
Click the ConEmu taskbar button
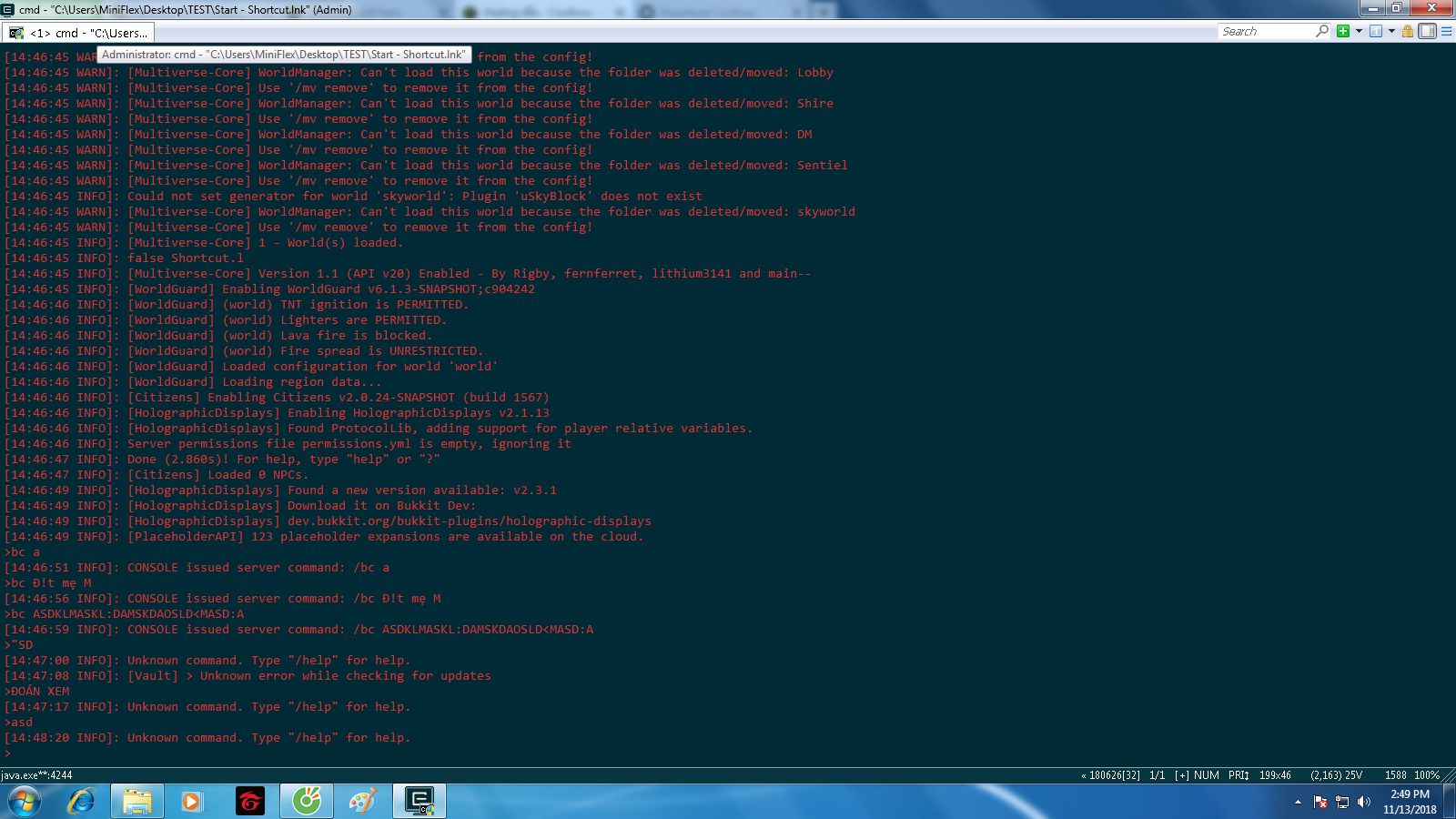click(420, 802)
